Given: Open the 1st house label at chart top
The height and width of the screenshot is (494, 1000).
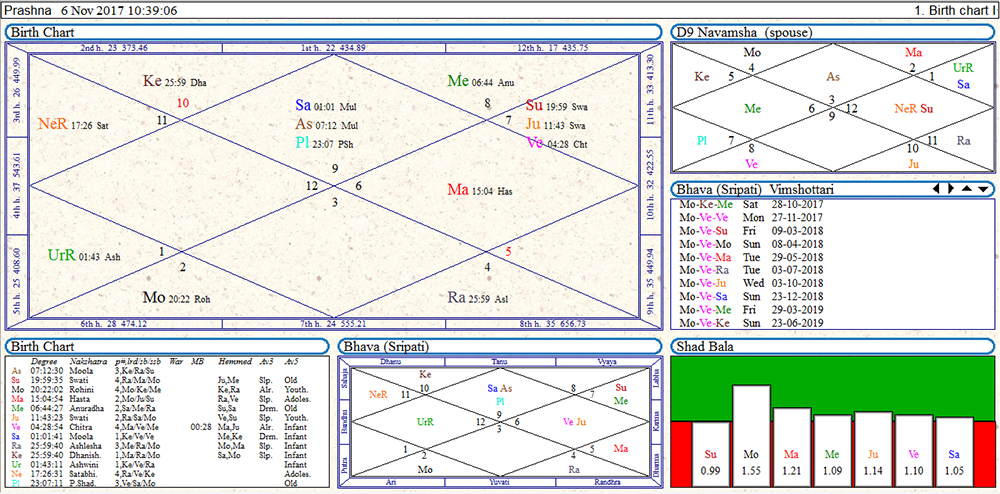Looking at the screenshot, I should [x=333, y=47].
